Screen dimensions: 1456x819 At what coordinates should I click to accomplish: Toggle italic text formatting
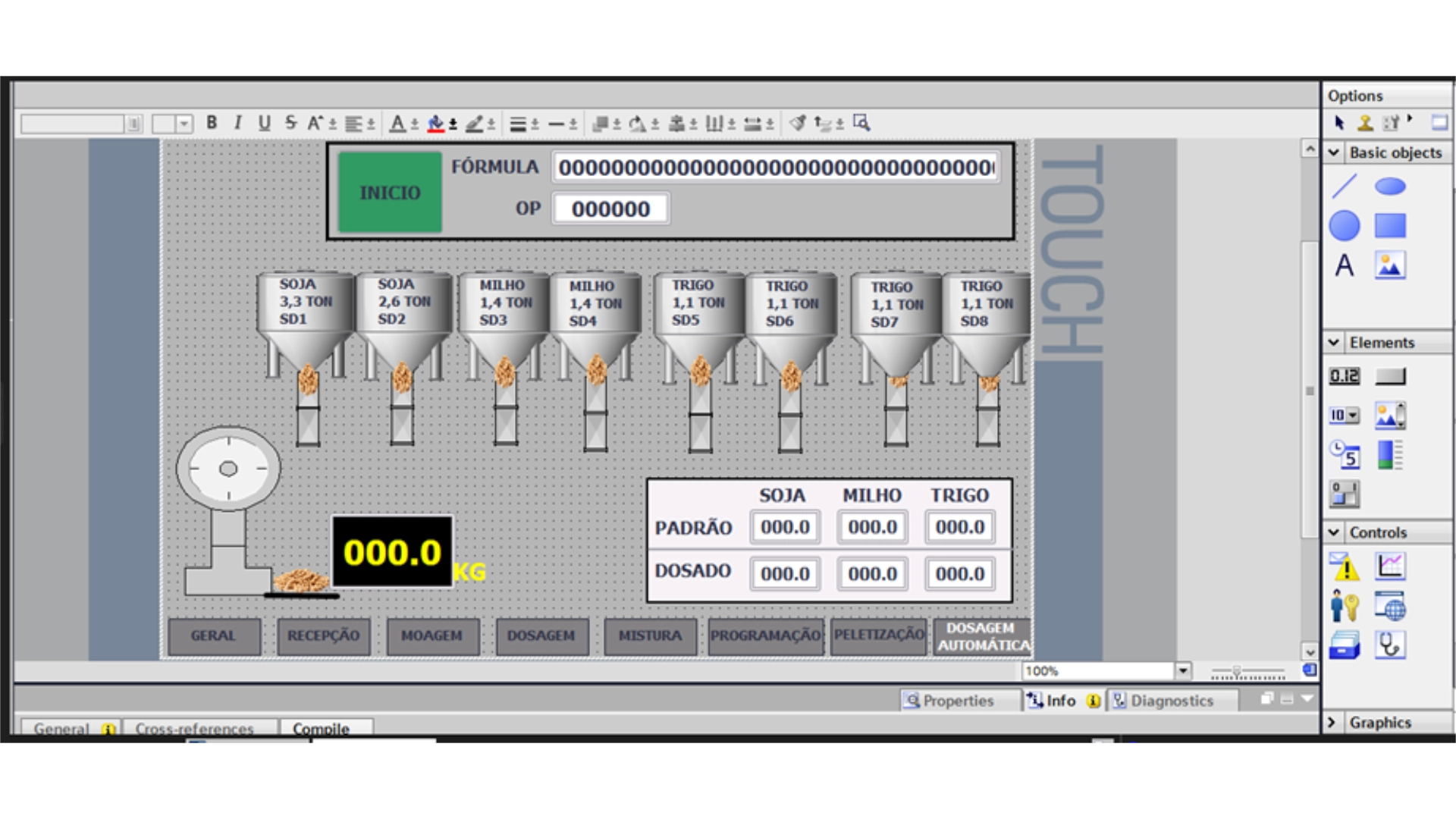[x=237, y=123]
